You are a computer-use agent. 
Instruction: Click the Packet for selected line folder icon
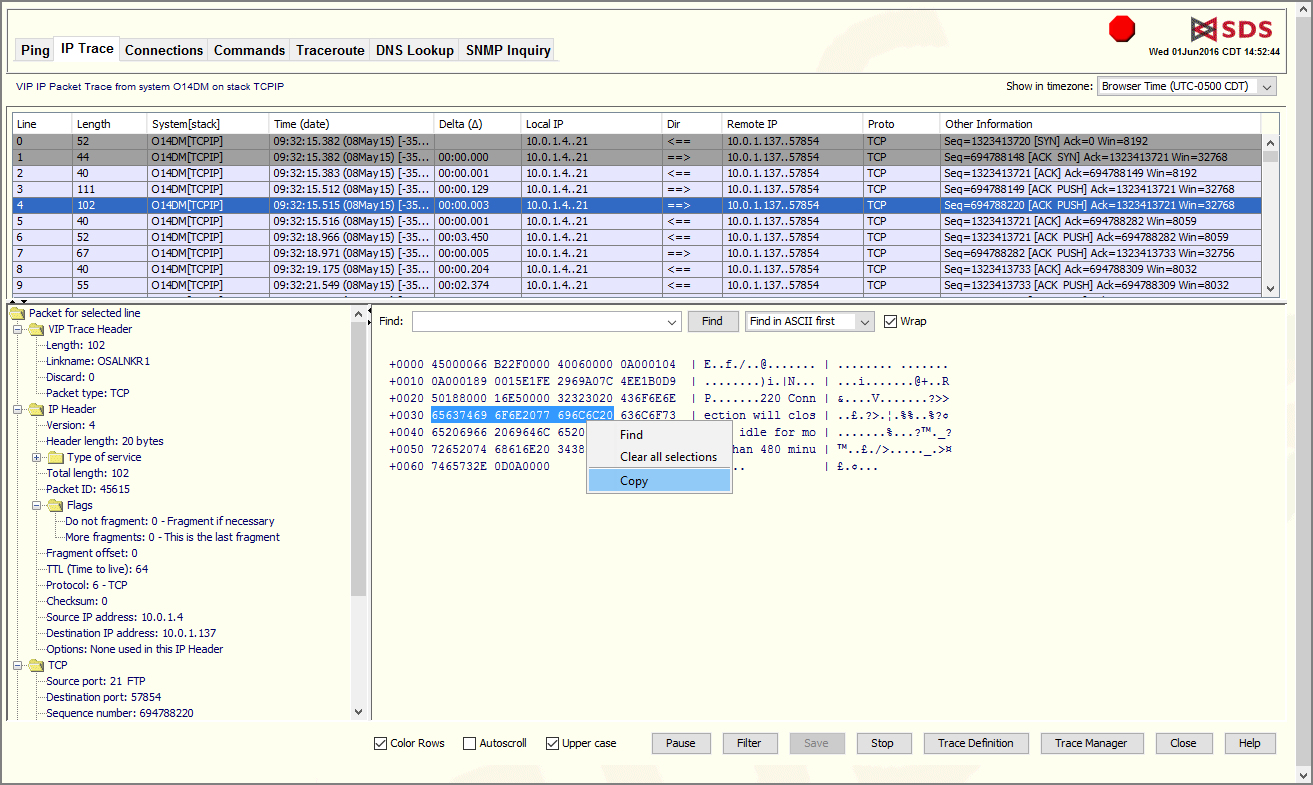[x=17, y=313]
